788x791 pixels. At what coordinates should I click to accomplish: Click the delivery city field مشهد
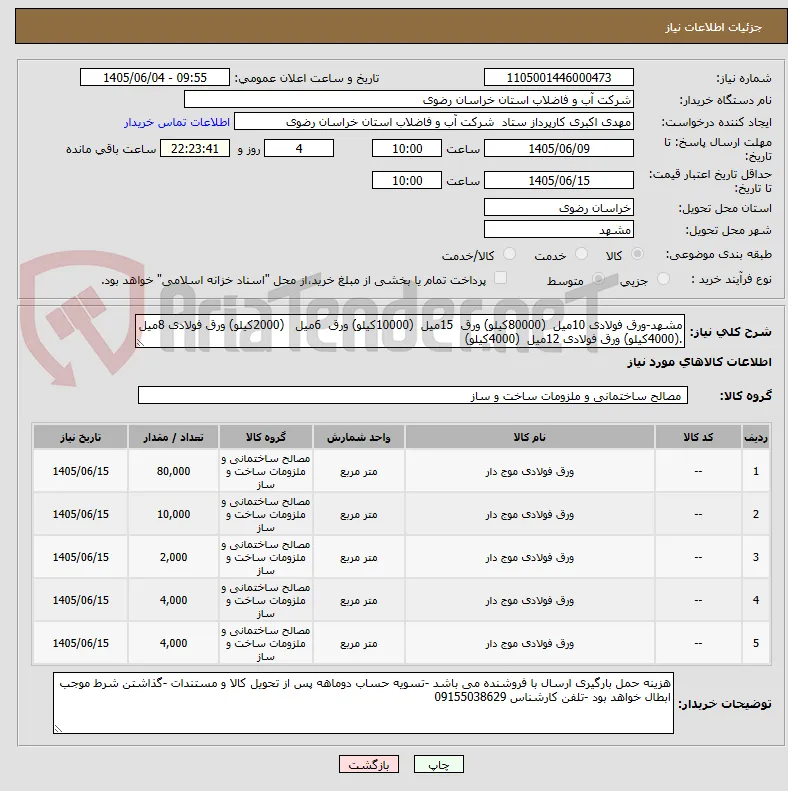[x=558, y=230]
